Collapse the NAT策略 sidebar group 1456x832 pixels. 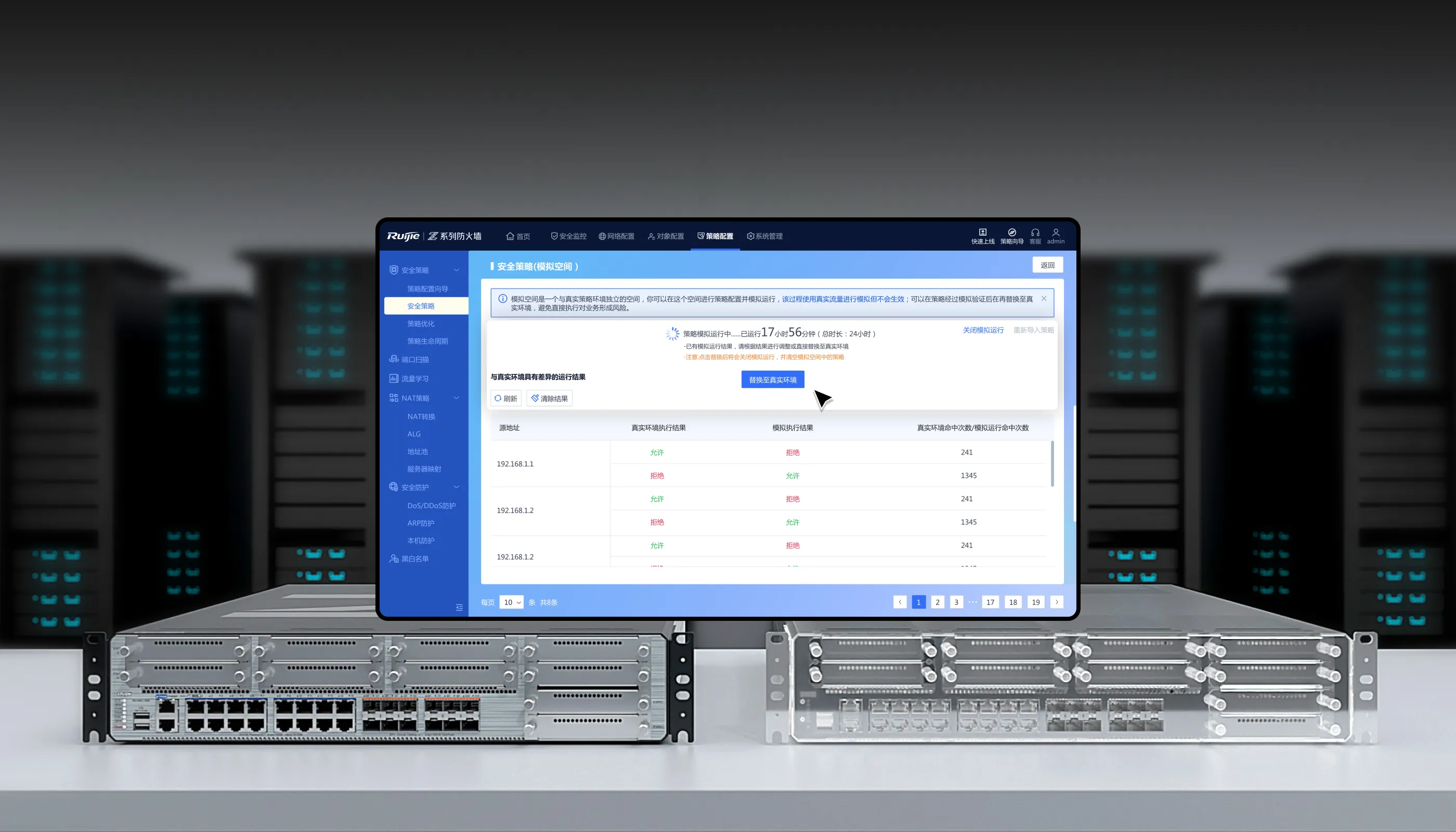[456, 398]
